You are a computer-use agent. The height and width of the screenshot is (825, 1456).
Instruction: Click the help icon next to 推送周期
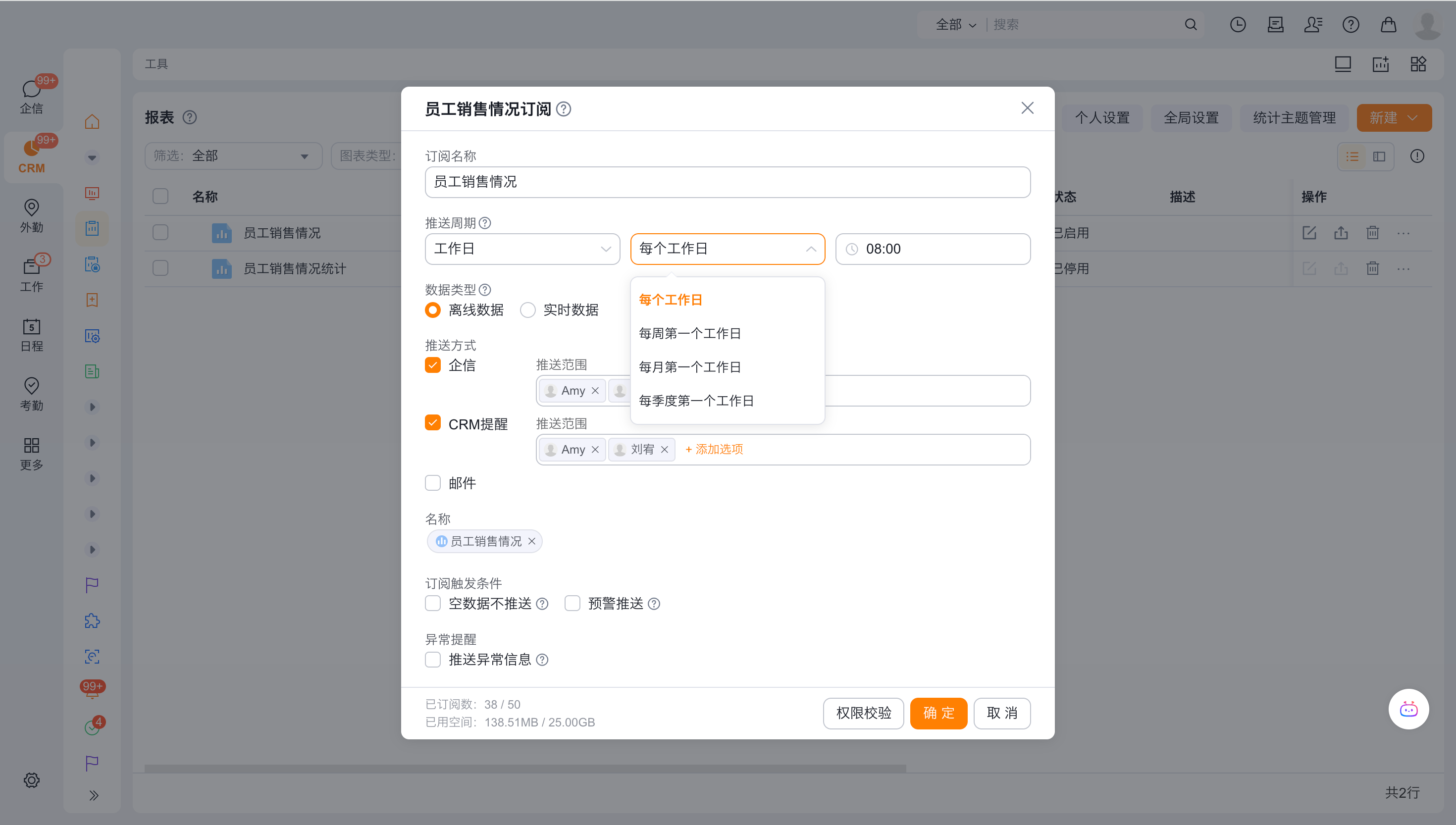[x=485, y=223]
